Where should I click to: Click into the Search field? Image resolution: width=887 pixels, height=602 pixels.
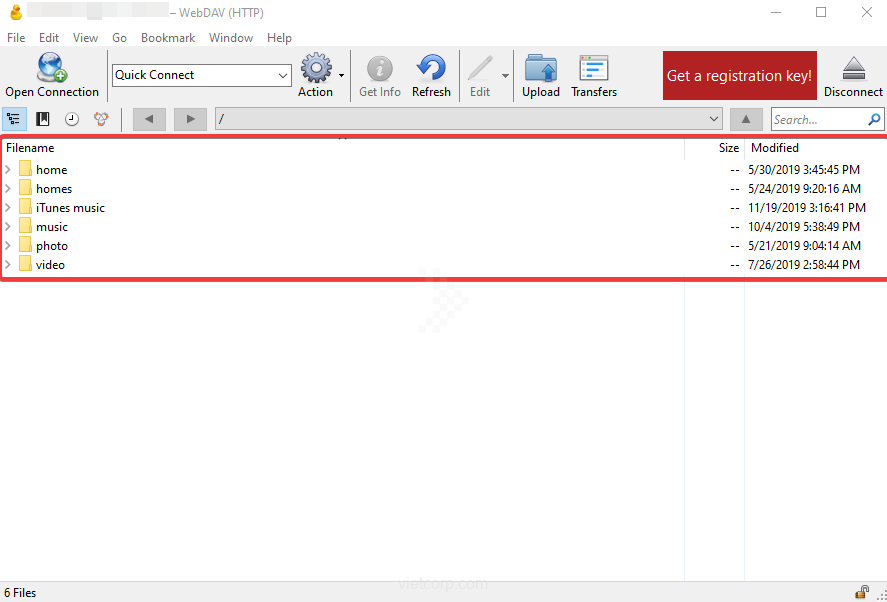pos(818,119)
